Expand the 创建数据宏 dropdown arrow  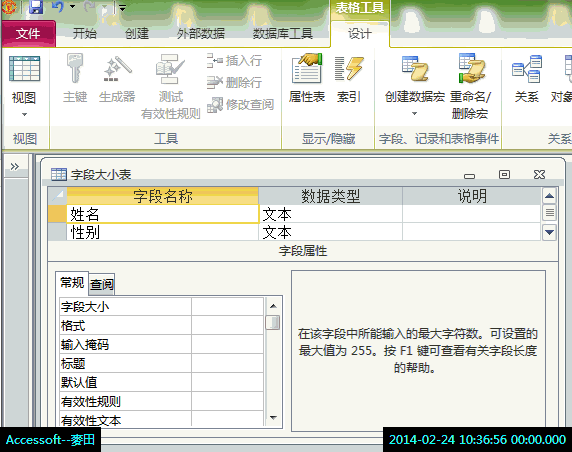click(414, 114)
